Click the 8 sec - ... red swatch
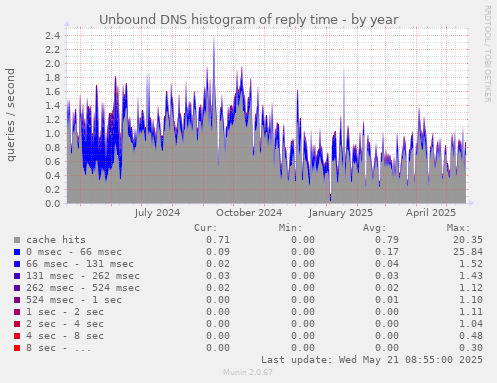This screenshot has height=383, width=497. pyautogui.click(x=17, y=348)
